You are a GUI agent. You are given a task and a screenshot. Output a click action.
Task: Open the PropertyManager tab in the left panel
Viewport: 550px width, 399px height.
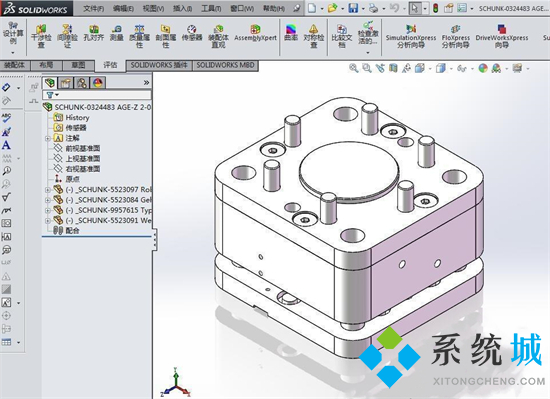pyautogui.click(x=66, y=83)
